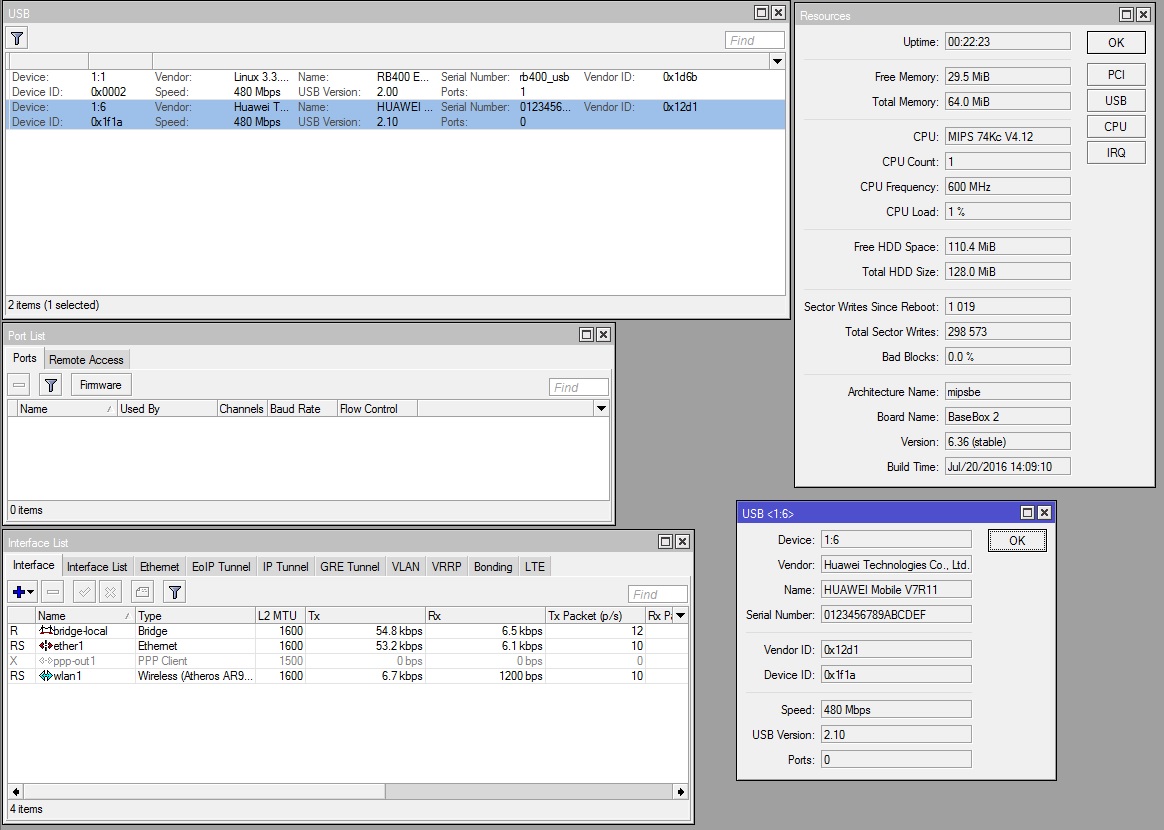1164x830 pixels.
Task: Click the horizontal scrollbar right arrow in Interface List
Action: click(681, 791)
